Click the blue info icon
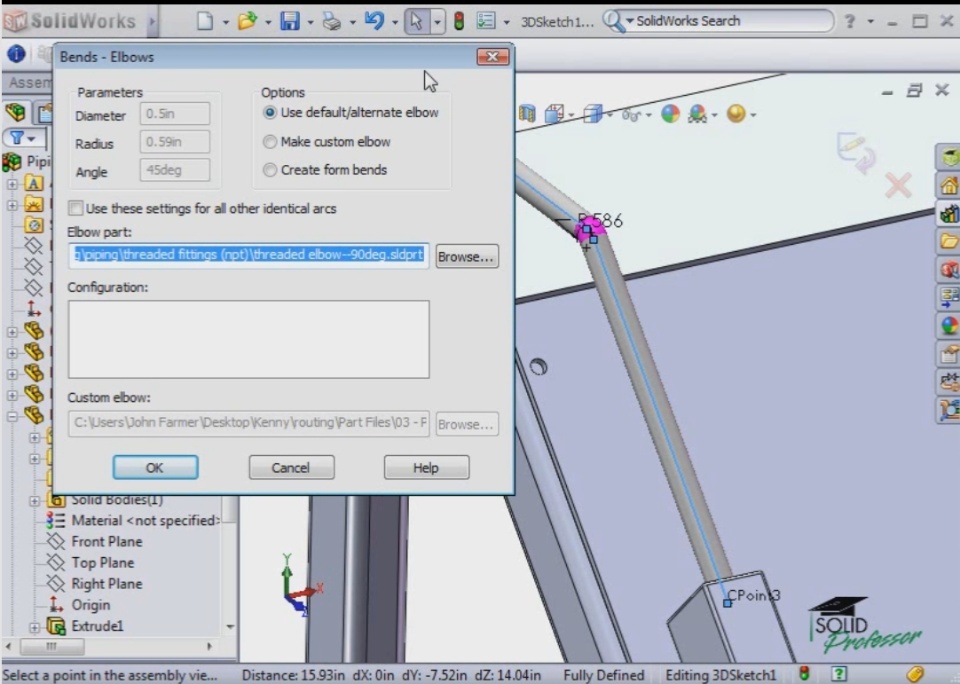 [x=16, y=54]
